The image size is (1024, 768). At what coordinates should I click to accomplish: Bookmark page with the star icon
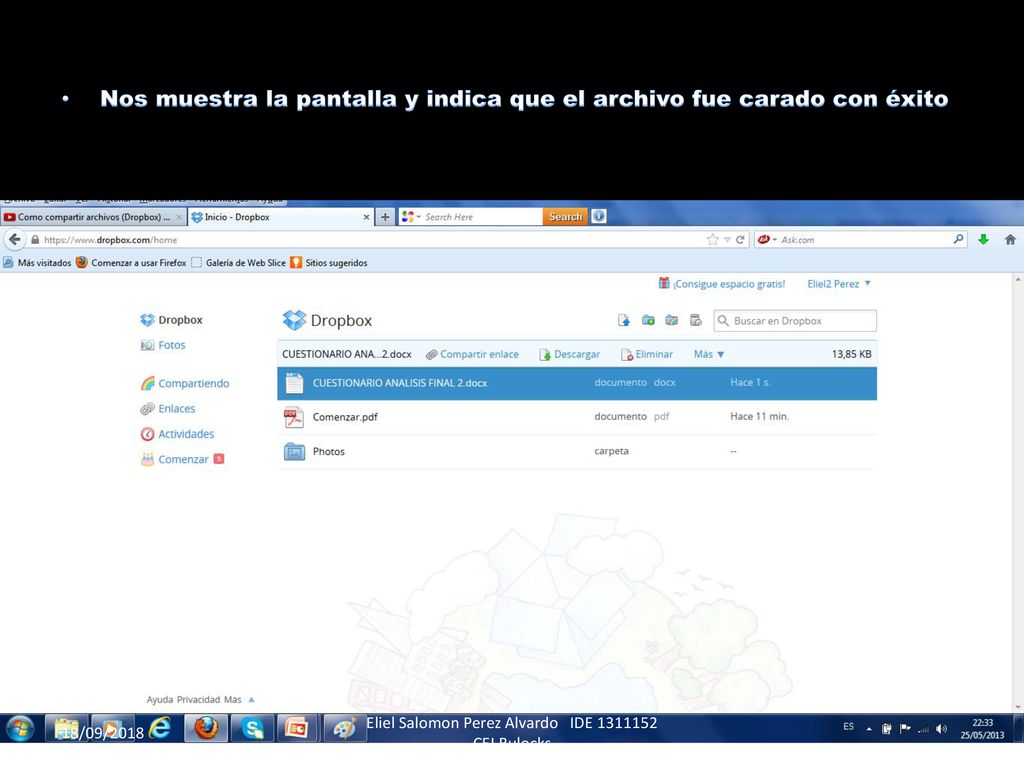pos(712,240)
